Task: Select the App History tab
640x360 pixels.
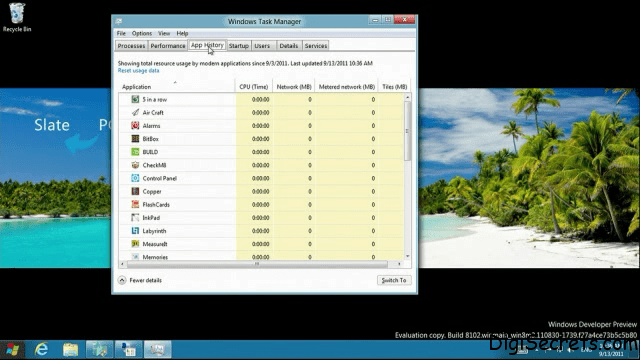Action: click(x=207, y=45)
